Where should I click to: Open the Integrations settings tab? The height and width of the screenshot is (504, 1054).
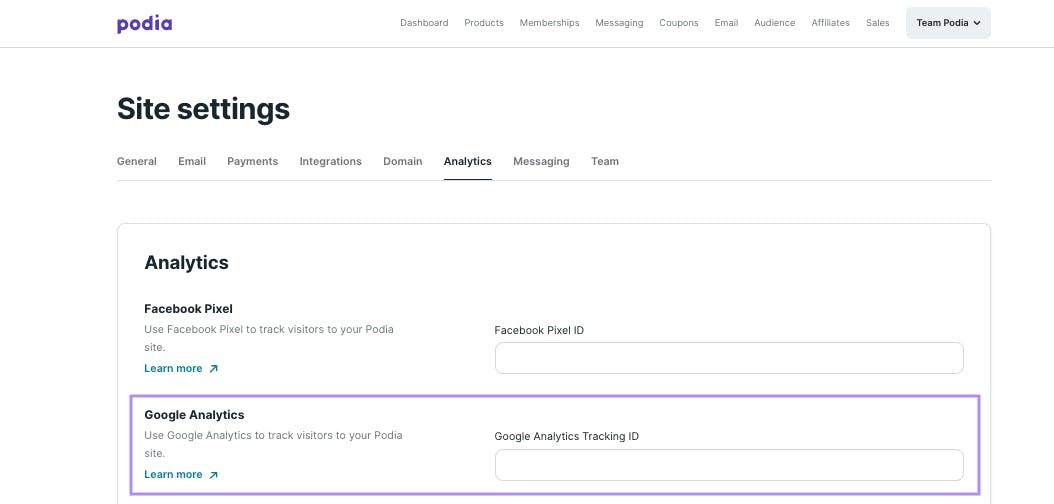[x=331, y=161]
